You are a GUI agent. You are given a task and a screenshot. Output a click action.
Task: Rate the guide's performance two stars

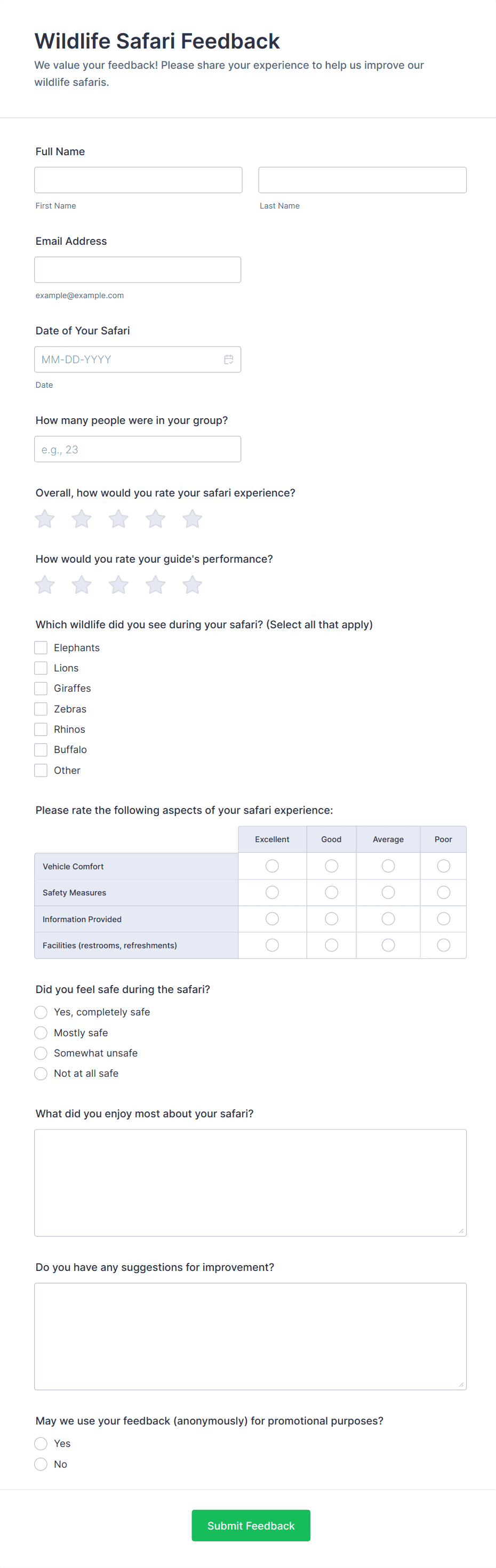point(82,585)
